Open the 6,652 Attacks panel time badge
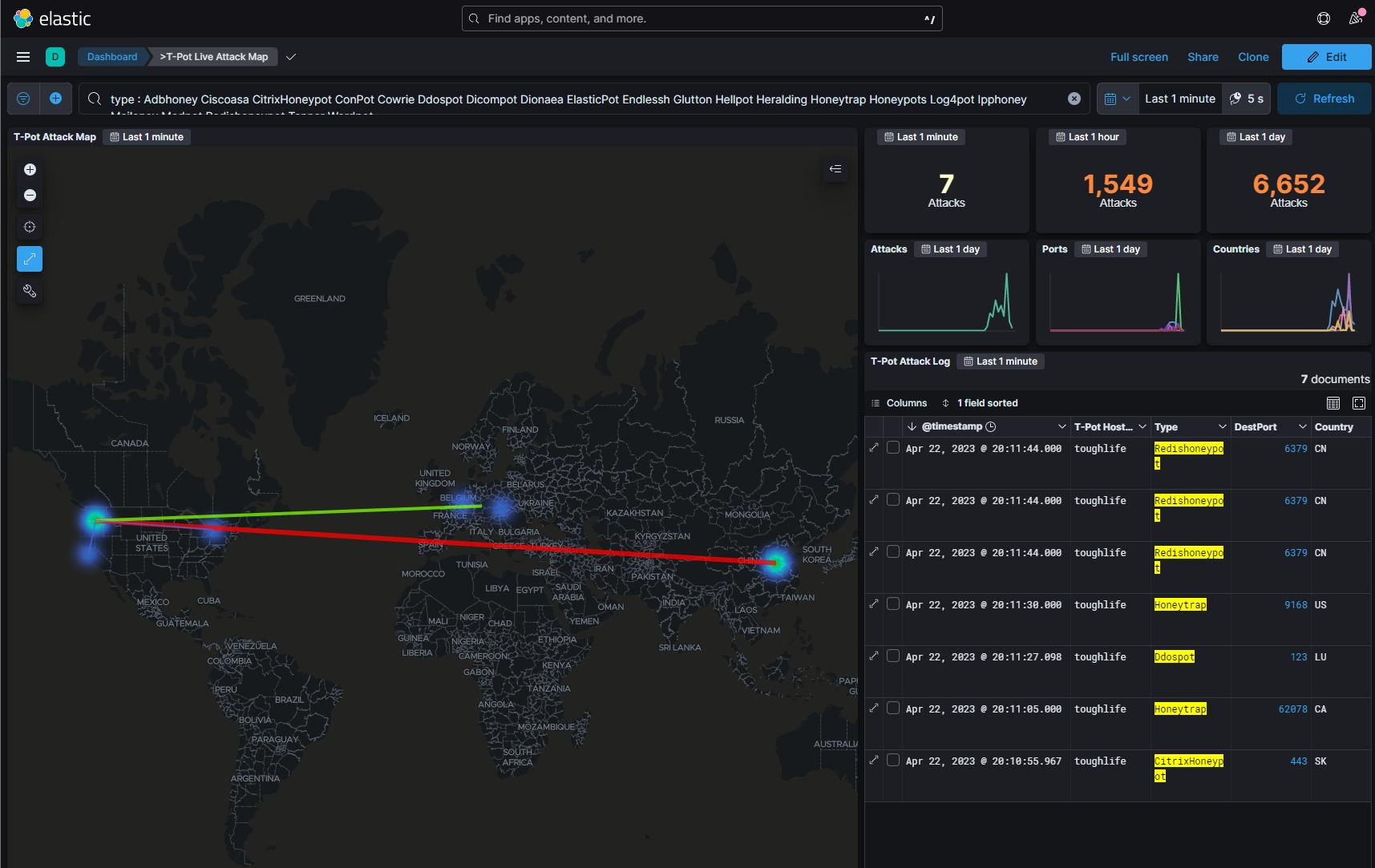Screen dimensions: 1375x868 [1256, 137]
